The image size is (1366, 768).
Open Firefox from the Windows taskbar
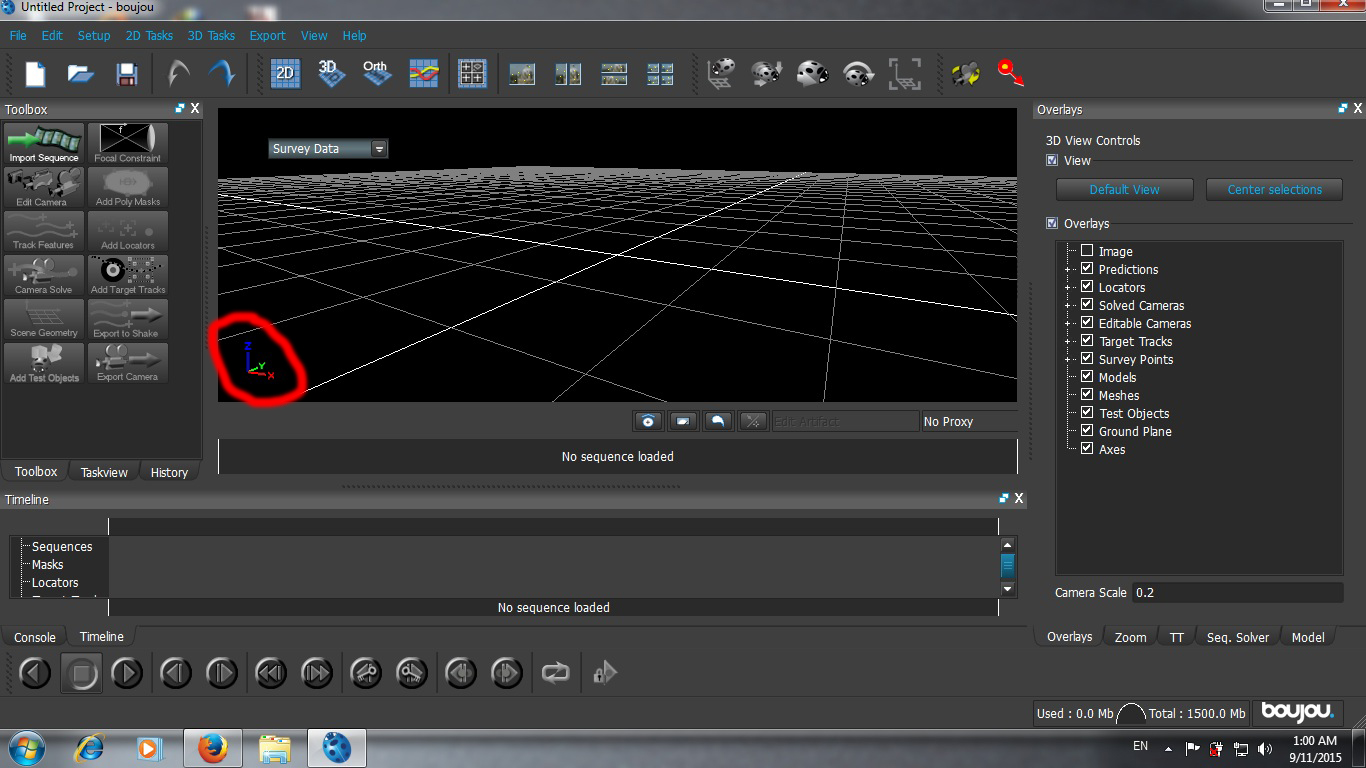coord(212,747)
